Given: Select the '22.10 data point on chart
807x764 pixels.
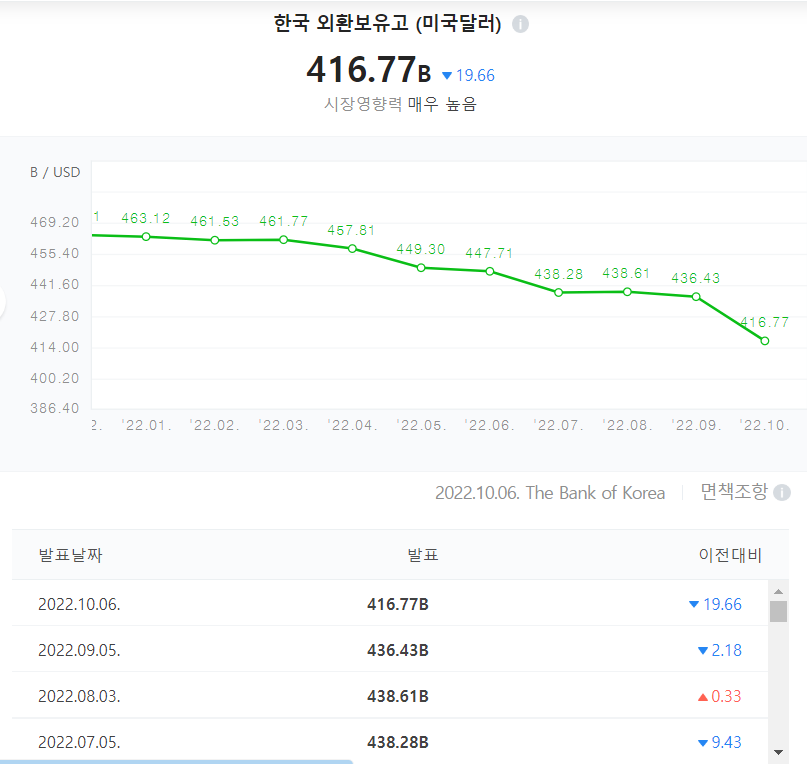Looking at the screenshot, I should click(765, 341).
